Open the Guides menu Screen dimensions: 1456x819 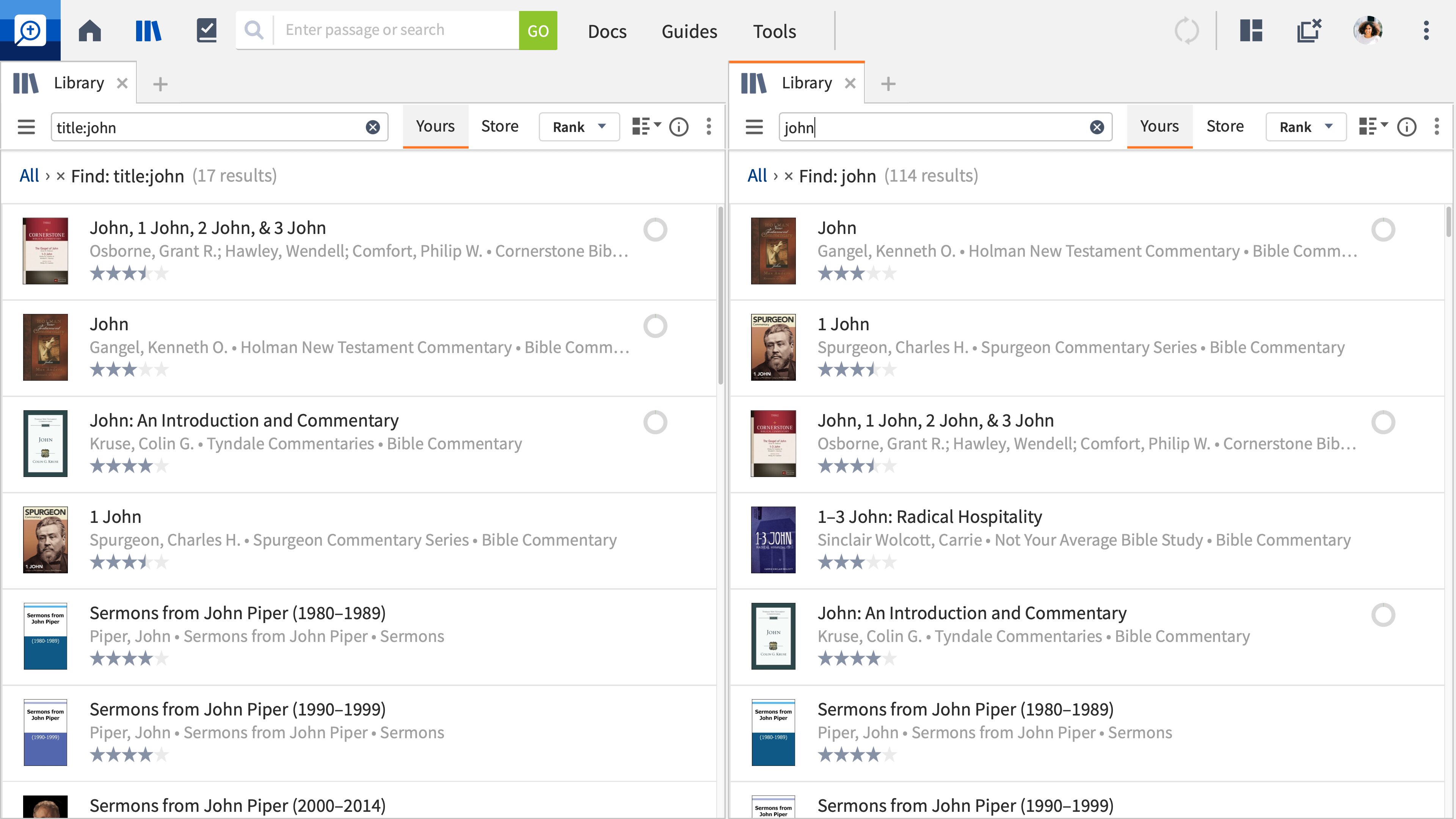[x=689, y=31]
